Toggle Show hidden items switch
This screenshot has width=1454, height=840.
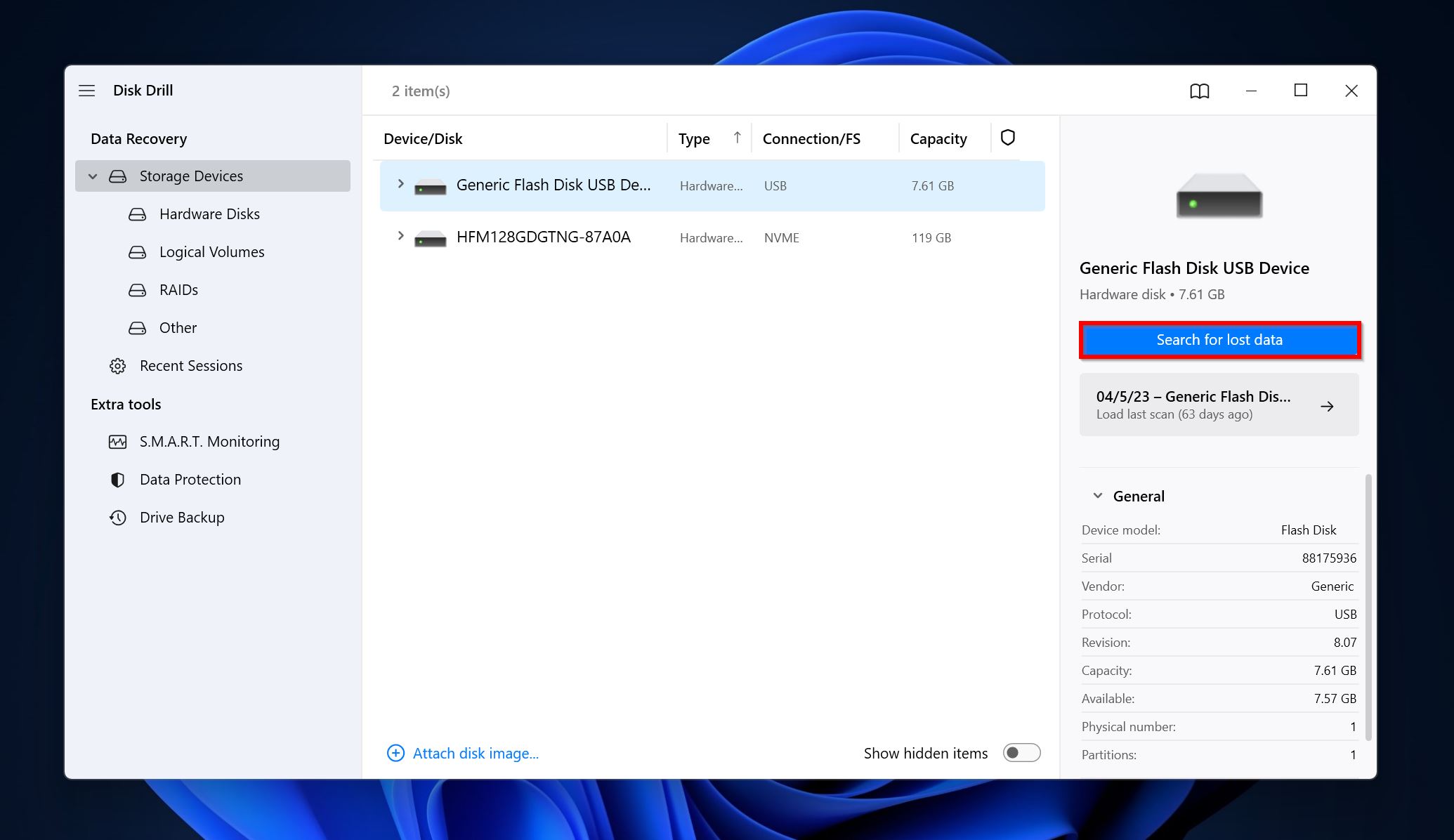(x=1021, y=753)
